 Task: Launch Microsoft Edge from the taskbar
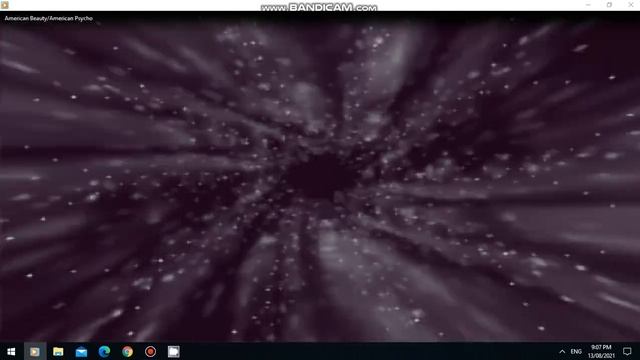tap(104, 351)
